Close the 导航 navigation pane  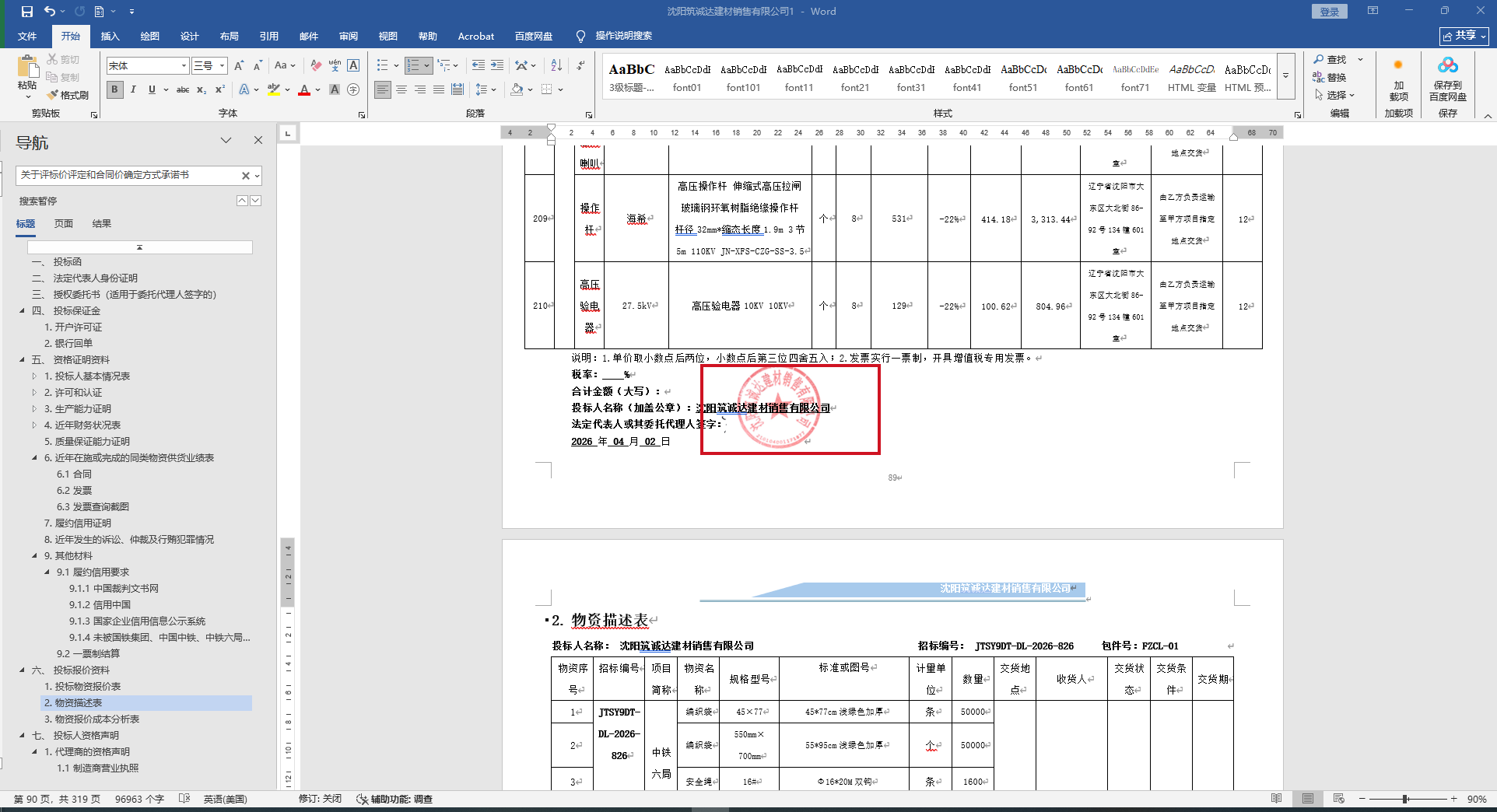click(x=258, y=141)
